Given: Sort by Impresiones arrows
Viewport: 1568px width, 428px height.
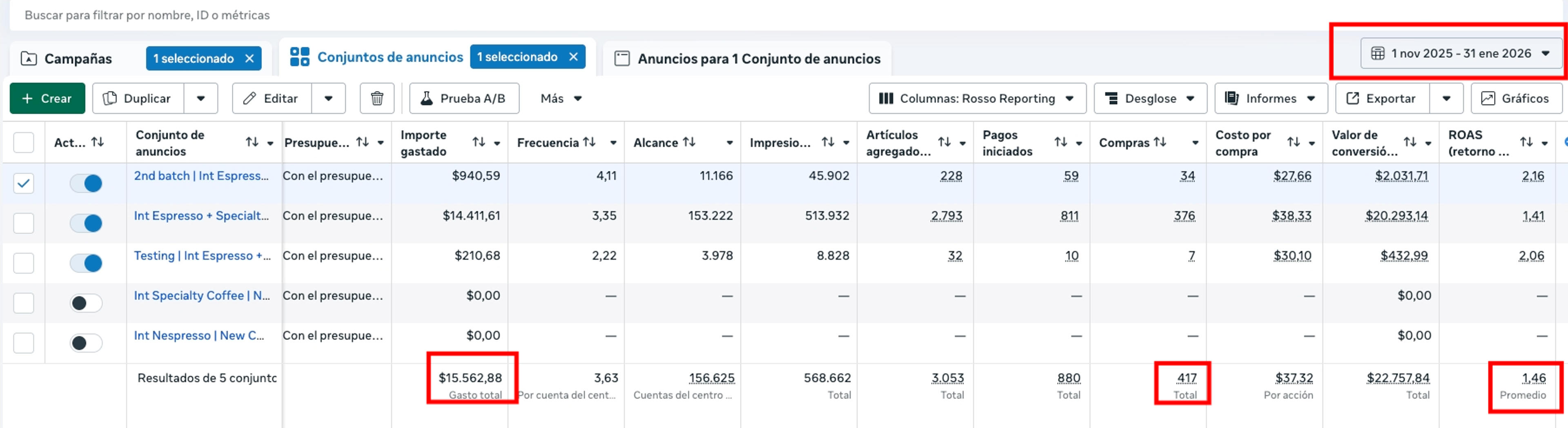Looking at the screenshot, I should 827,142.
